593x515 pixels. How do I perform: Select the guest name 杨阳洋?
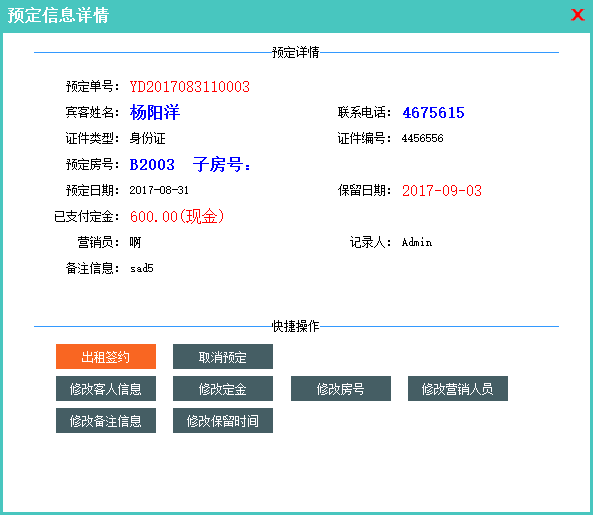pyautogui.click(x=155, y=112)
